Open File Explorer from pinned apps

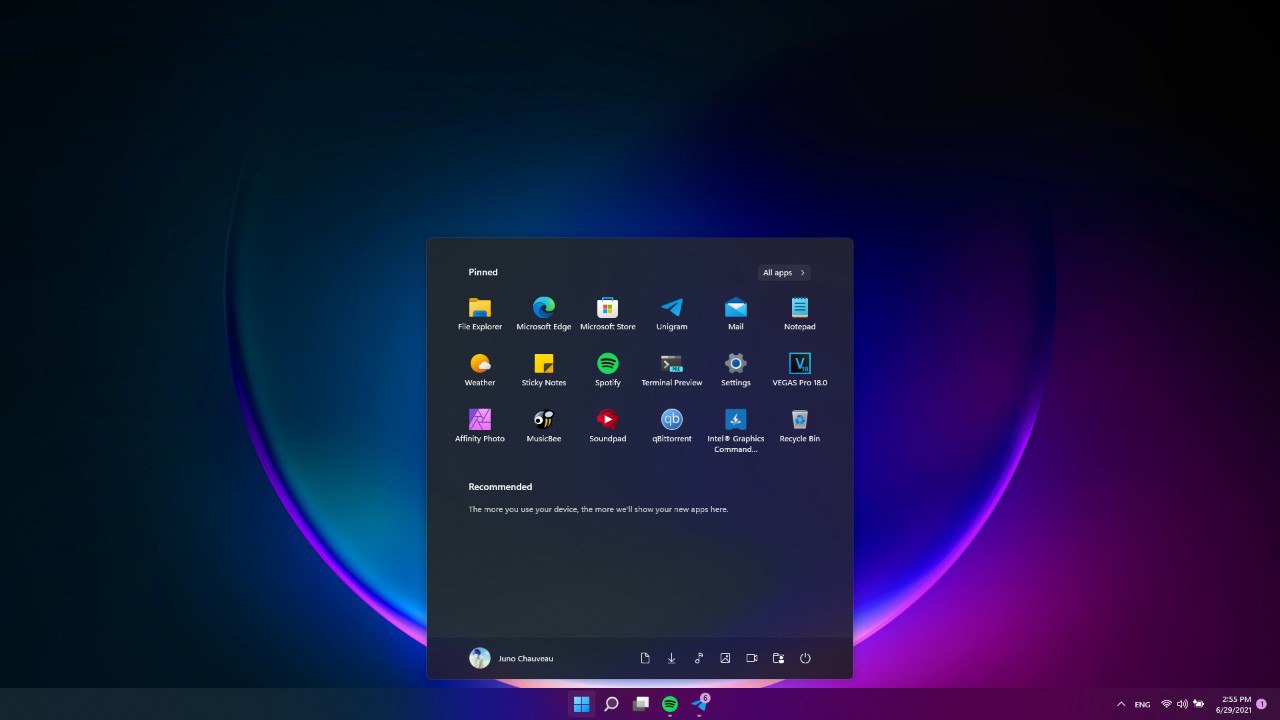480,313
